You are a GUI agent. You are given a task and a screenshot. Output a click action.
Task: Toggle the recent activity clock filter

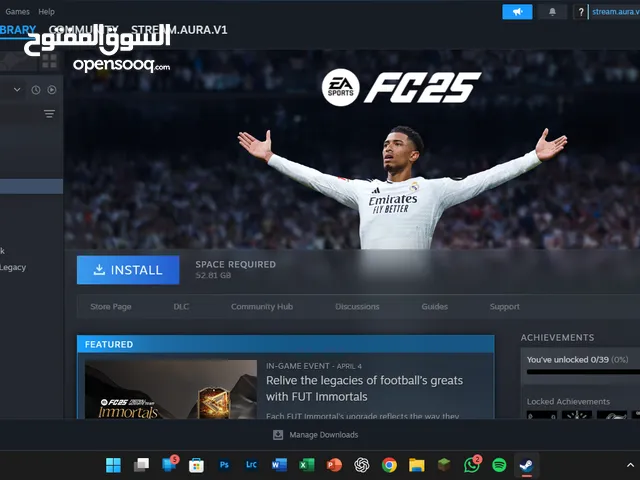36,90
